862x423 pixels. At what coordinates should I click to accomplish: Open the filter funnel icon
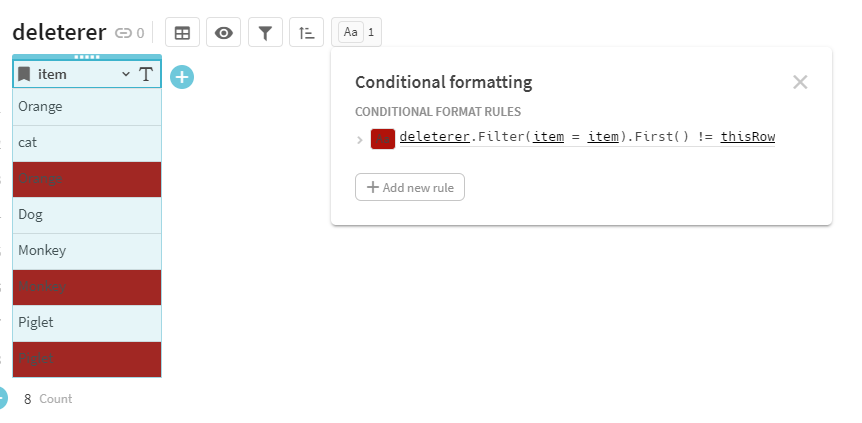point(265,33)
